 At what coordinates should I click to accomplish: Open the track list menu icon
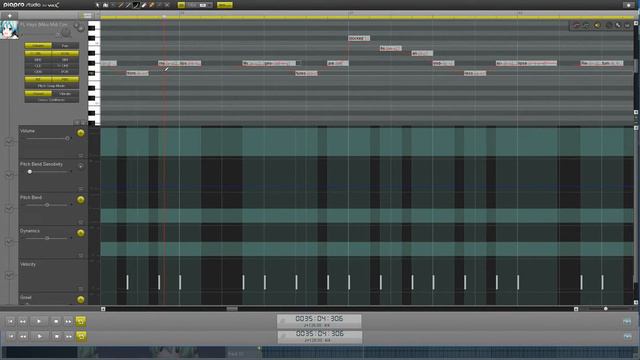click(x=87, y=16)
